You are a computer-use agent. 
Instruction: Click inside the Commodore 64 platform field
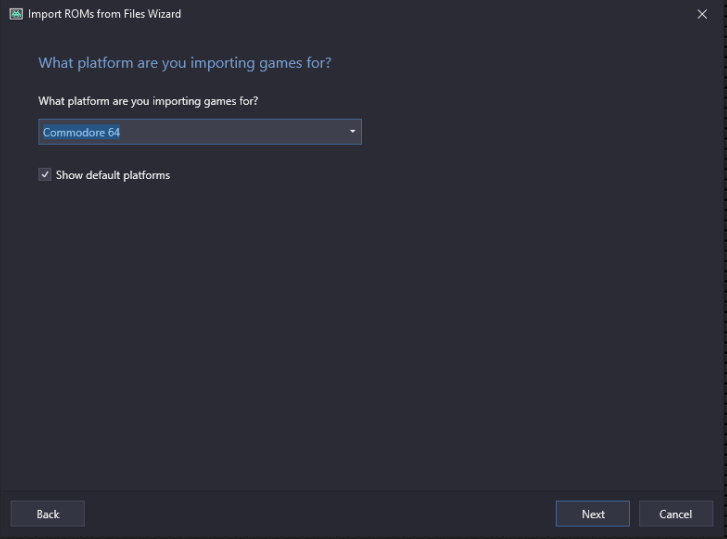(x=200, y=132)
